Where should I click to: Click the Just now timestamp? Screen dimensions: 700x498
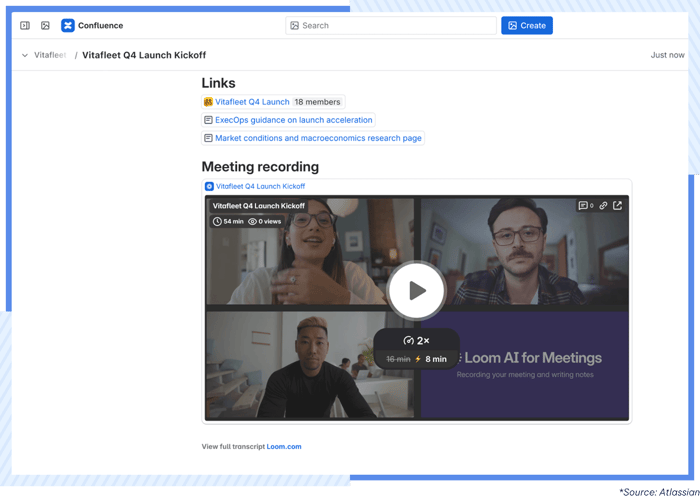(x=667, y=55)
